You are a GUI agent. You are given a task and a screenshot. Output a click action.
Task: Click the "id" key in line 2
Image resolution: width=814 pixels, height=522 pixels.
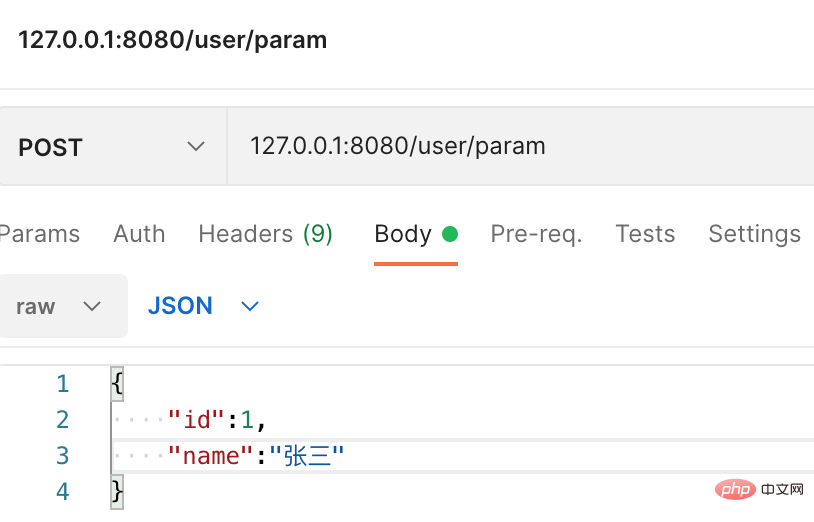(196, 420)
